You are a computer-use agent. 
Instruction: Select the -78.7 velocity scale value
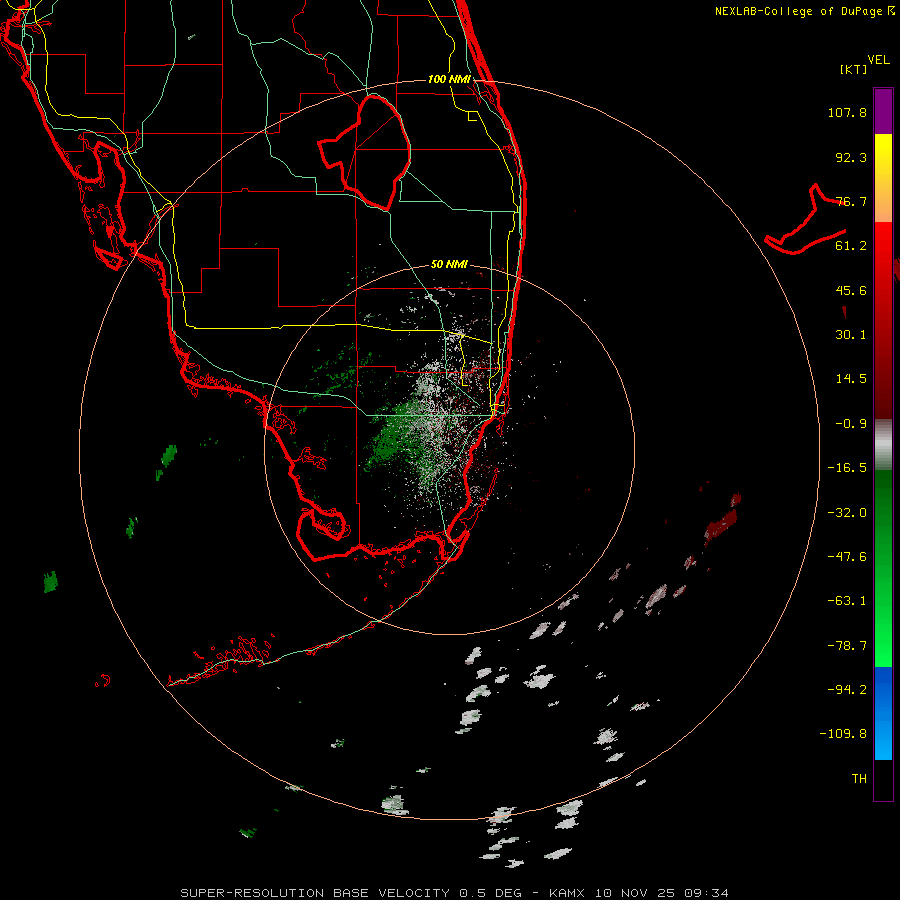click(x=847, y=646)
